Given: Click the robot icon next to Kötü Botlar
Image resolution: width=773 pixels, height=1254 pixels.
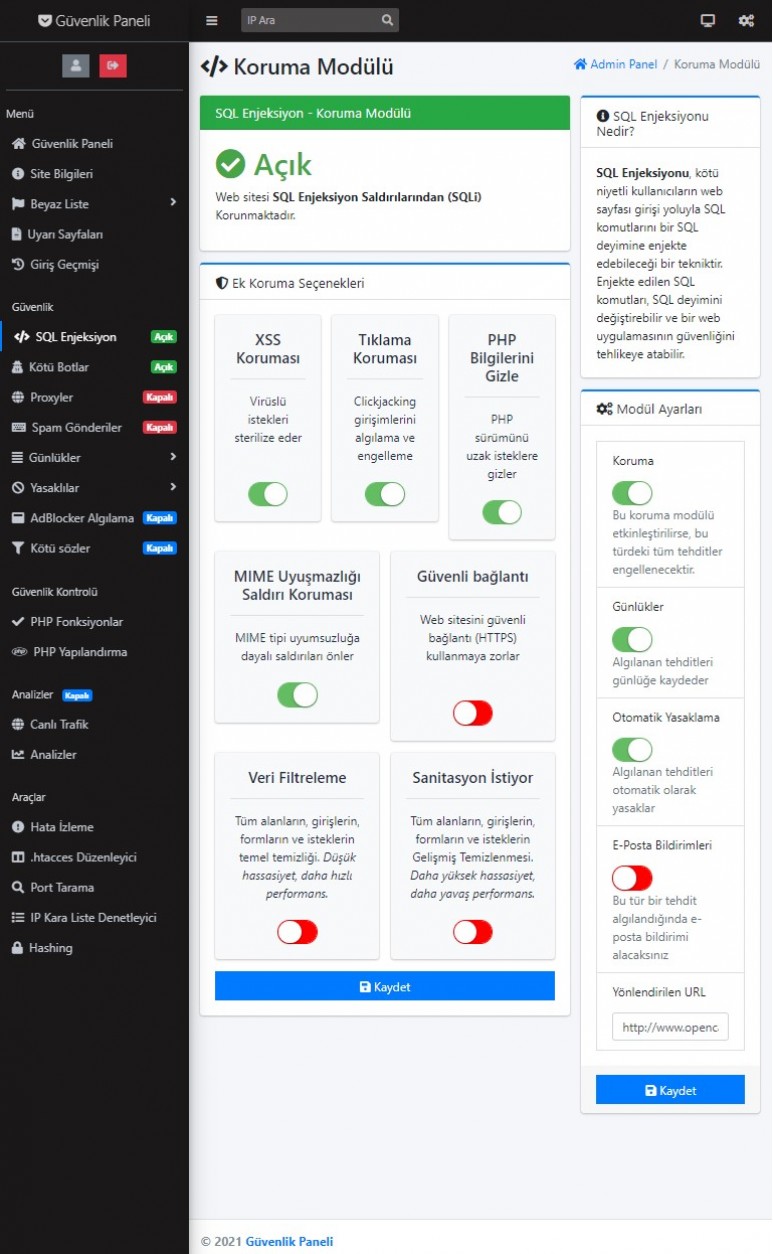Looking at the screenshot, I should [18, 367].
